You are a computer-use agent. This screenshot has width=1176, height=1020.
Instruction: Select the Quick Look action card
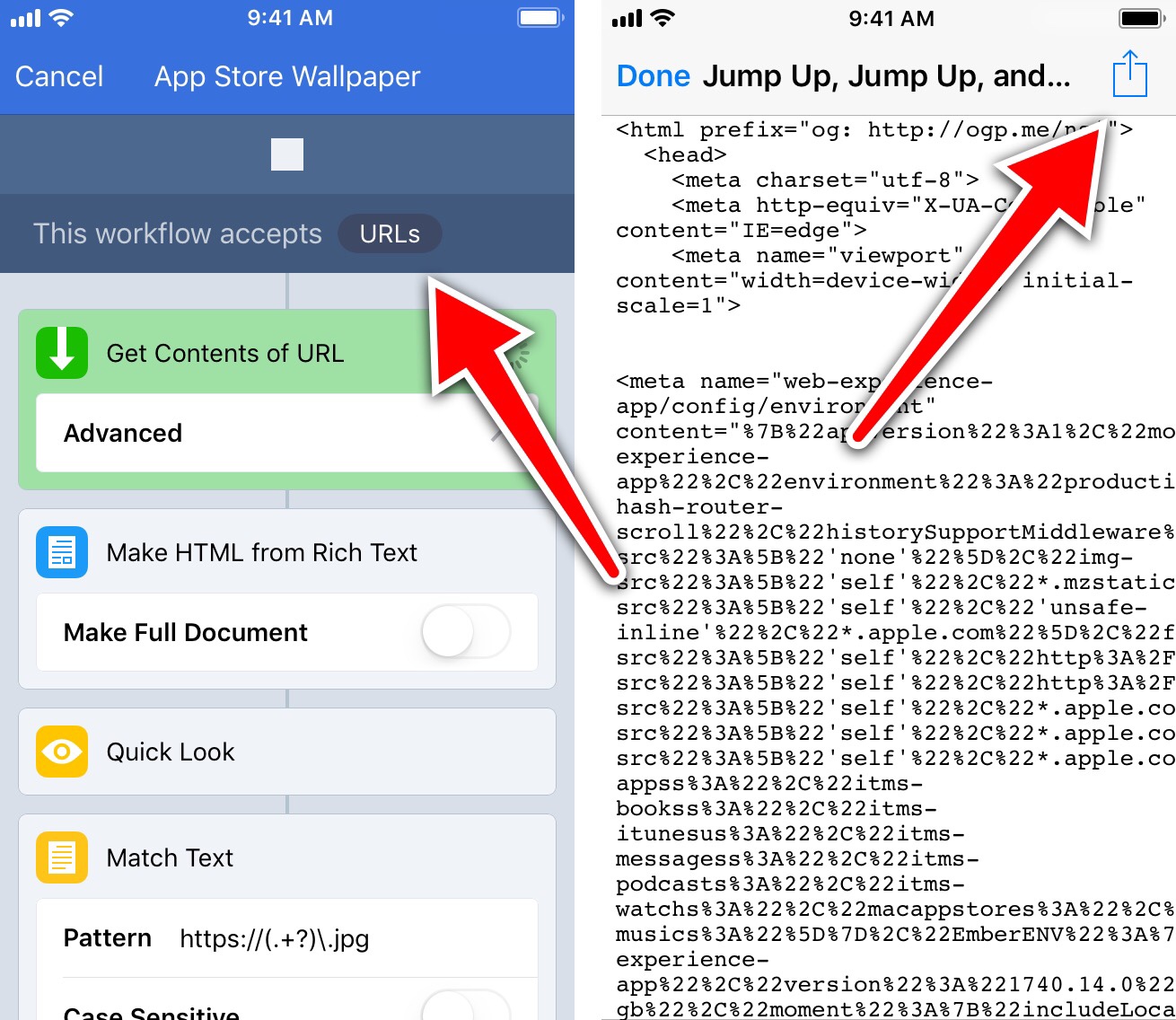287,752
